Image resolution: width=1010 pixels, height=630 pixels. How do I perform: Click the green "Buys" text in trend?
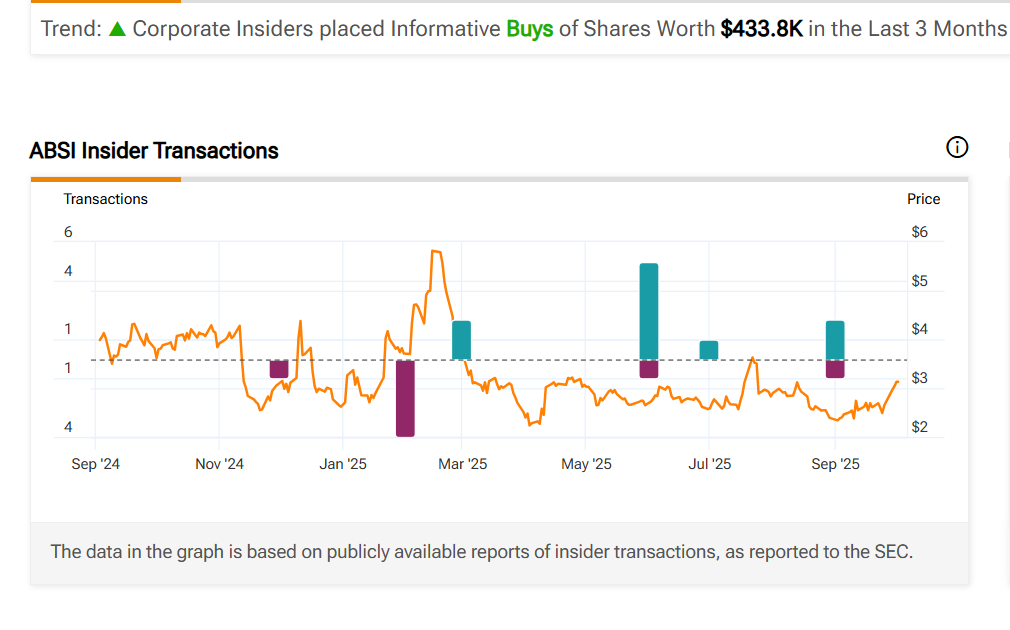pyautogui.click(x=529, y=29)
